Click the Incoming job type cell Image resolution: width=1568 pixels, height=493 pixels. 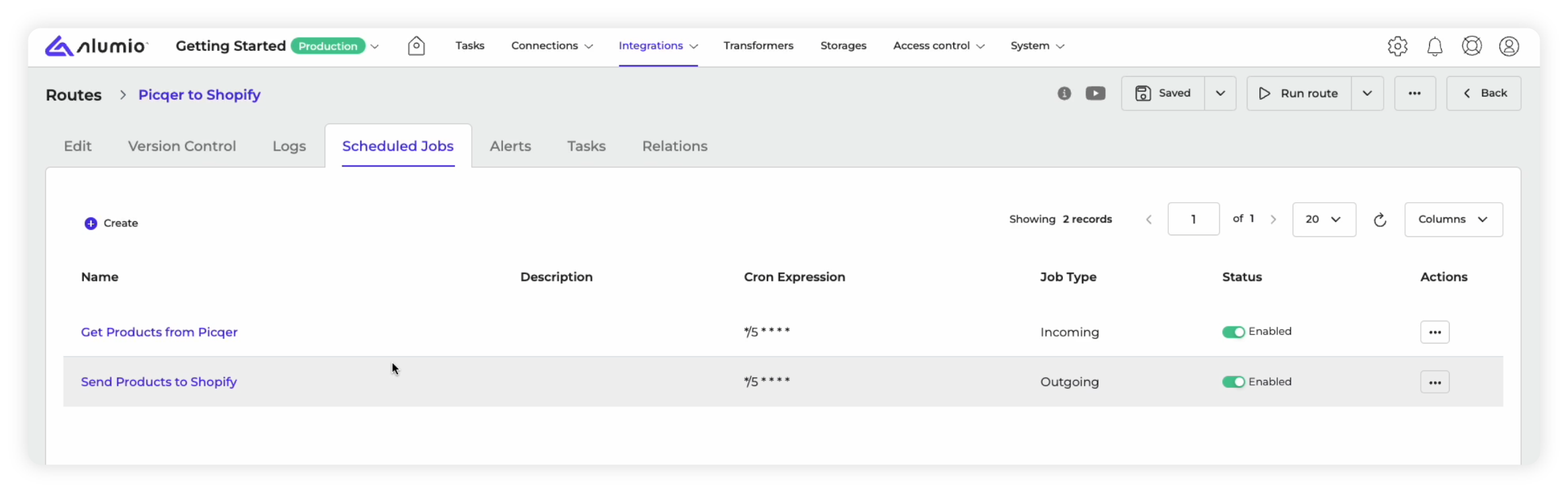[x=1070, y=332]
